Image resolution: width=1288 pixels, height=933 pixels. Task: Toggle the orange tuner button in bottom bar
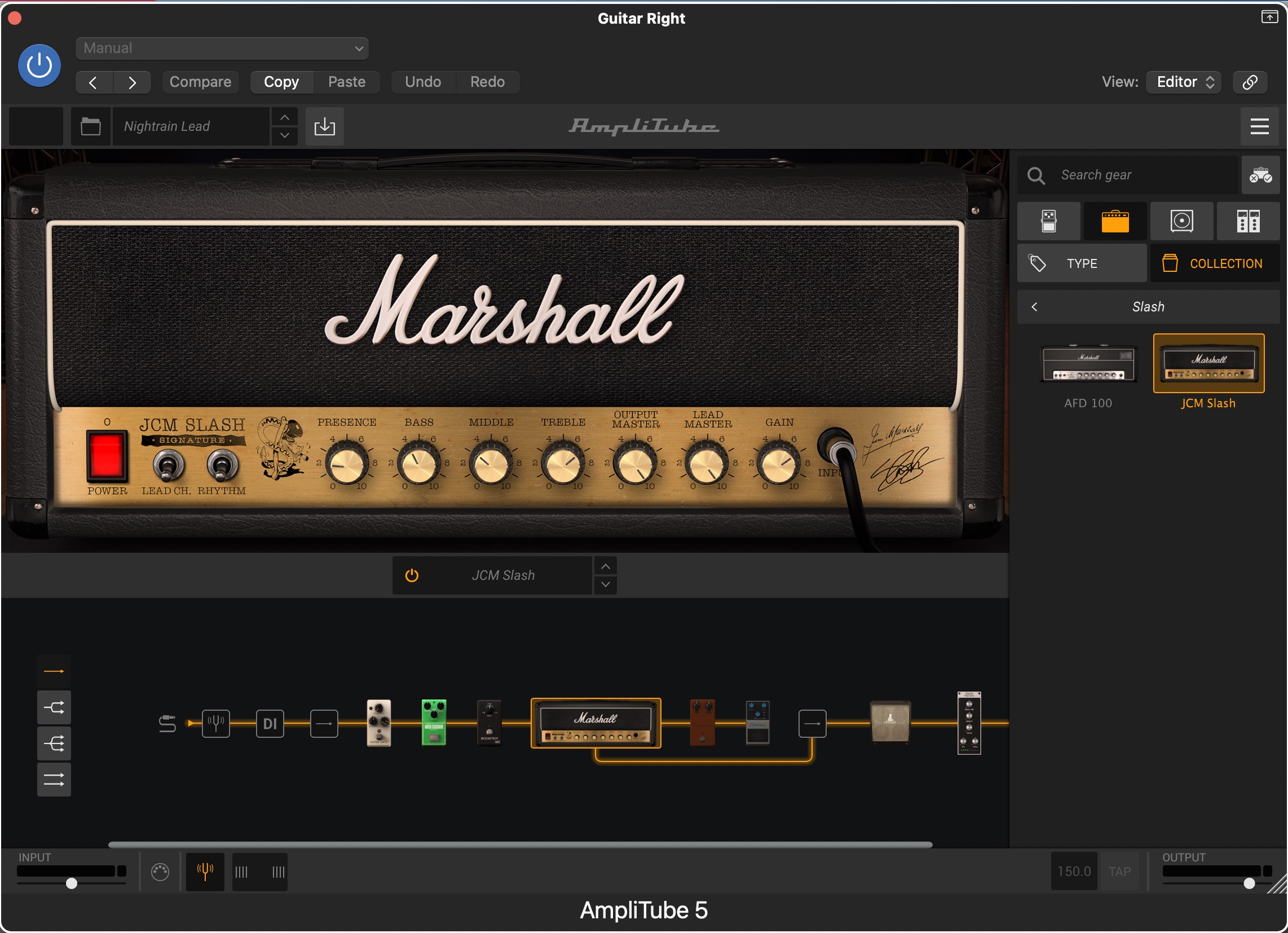click(205, 872)
